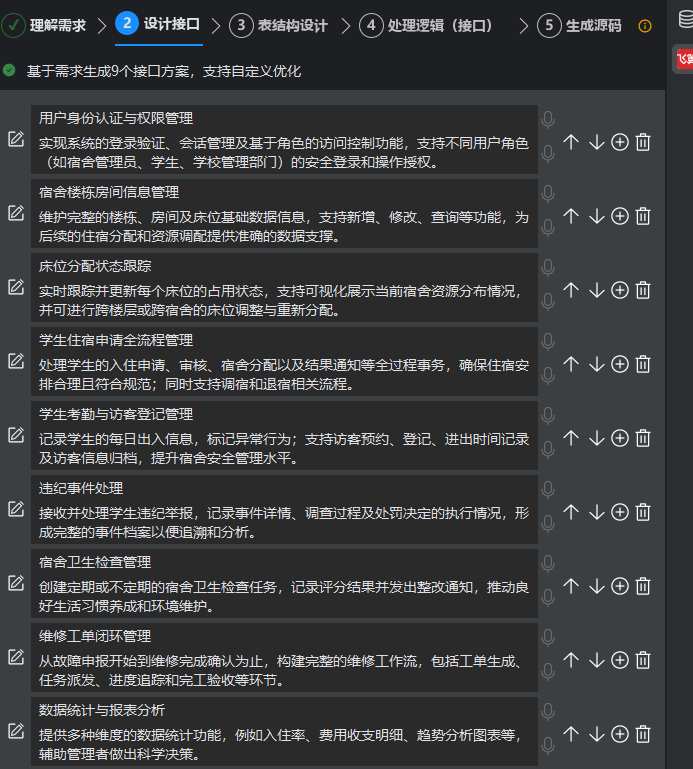
Task: Move 宿舍楼栋房间信息管理 up
Action: pyautogui.click(x=571, y=216)
